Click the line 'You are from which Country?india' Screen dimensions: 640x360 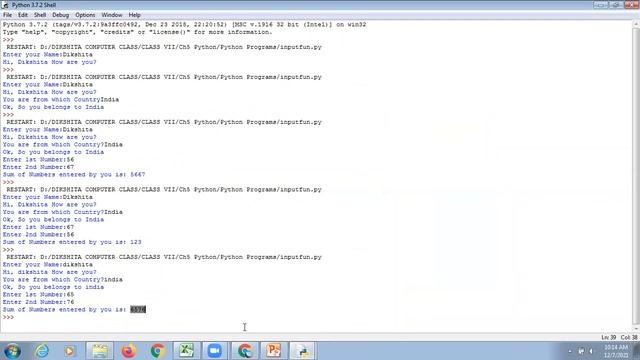click(x=62, y=280)
